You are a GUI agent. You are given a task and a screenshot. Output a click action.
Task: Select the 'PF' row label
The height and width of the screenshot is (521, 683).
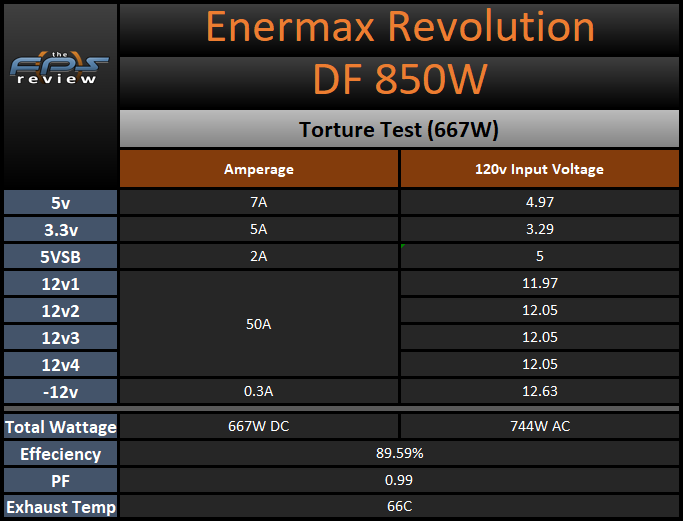point(61,480)
